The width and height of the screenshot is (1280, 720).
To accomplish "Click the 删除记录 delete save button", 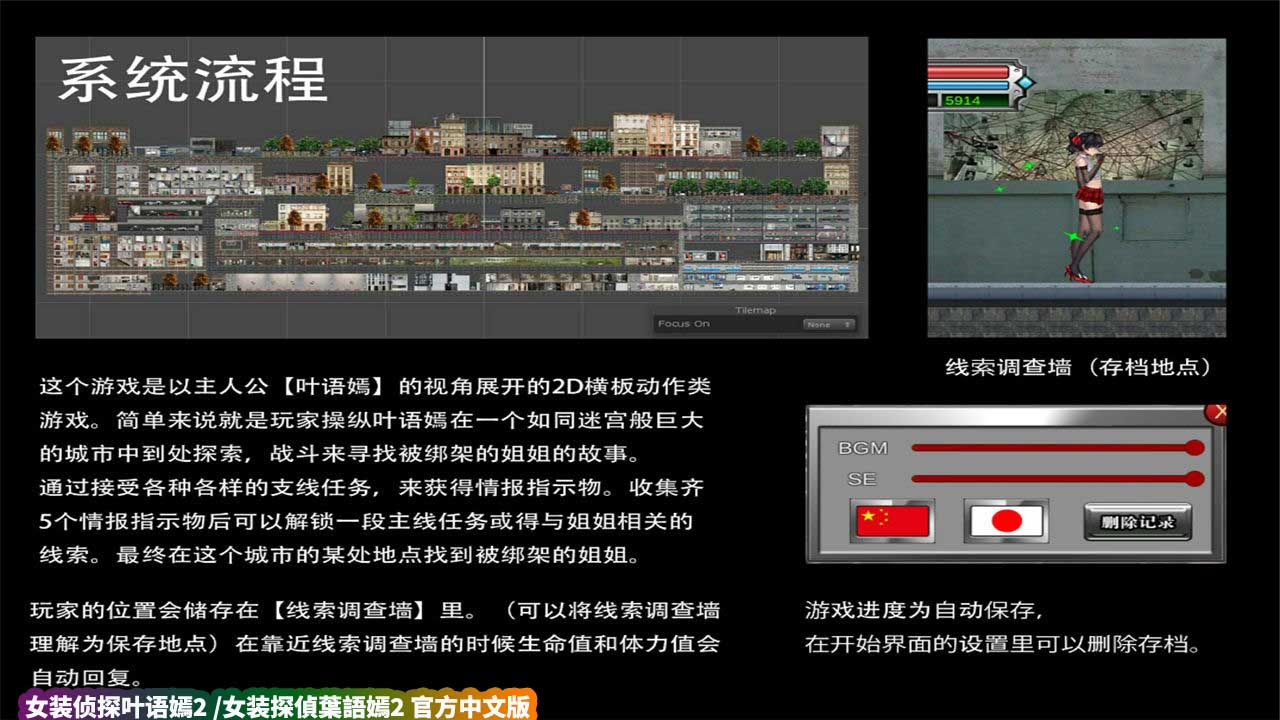I will (x=1138, y=521).
